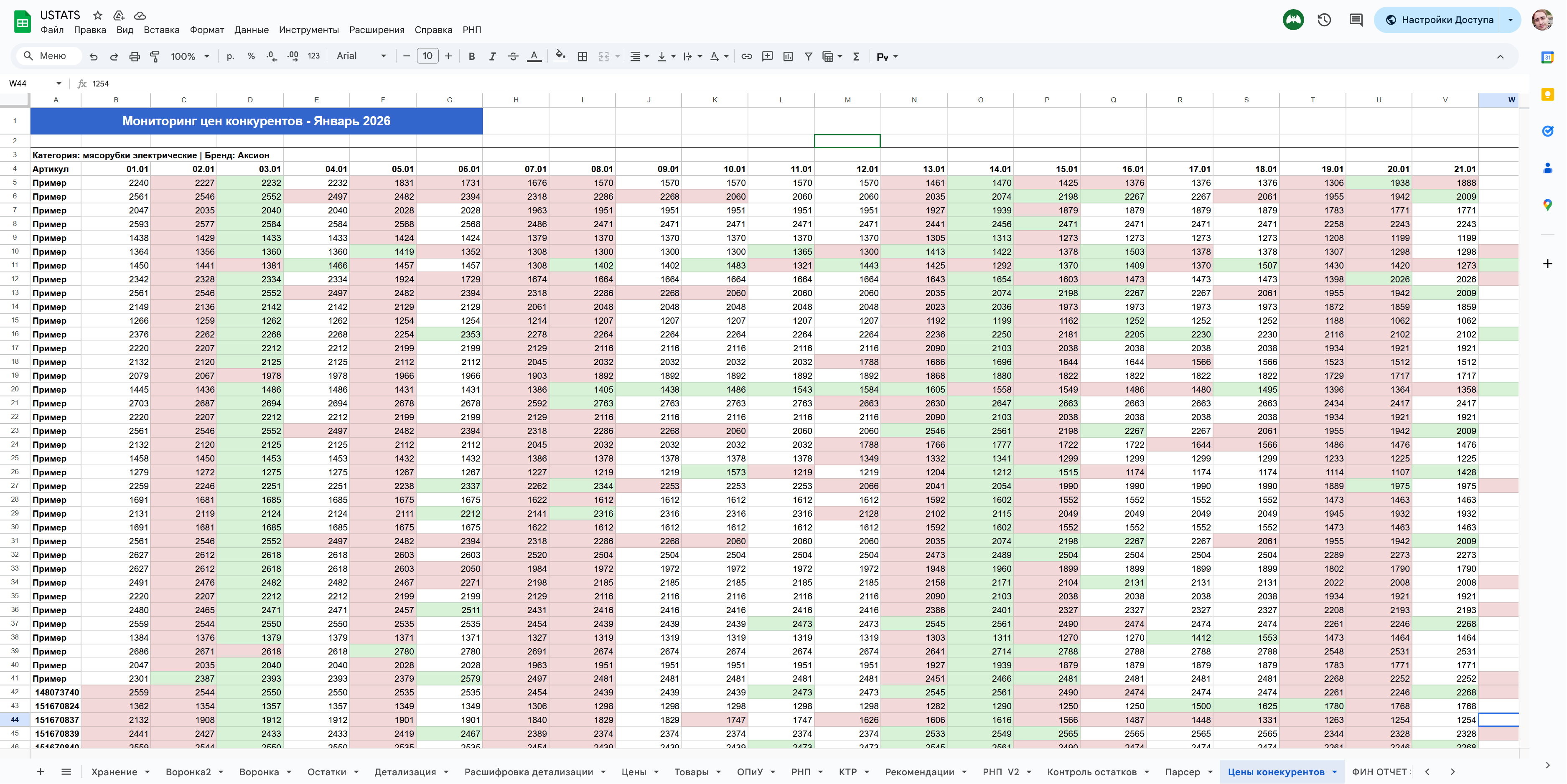This screenshot has width=1567, height=784.
Task: Toggle bold formatting
Action: (471, 56)
